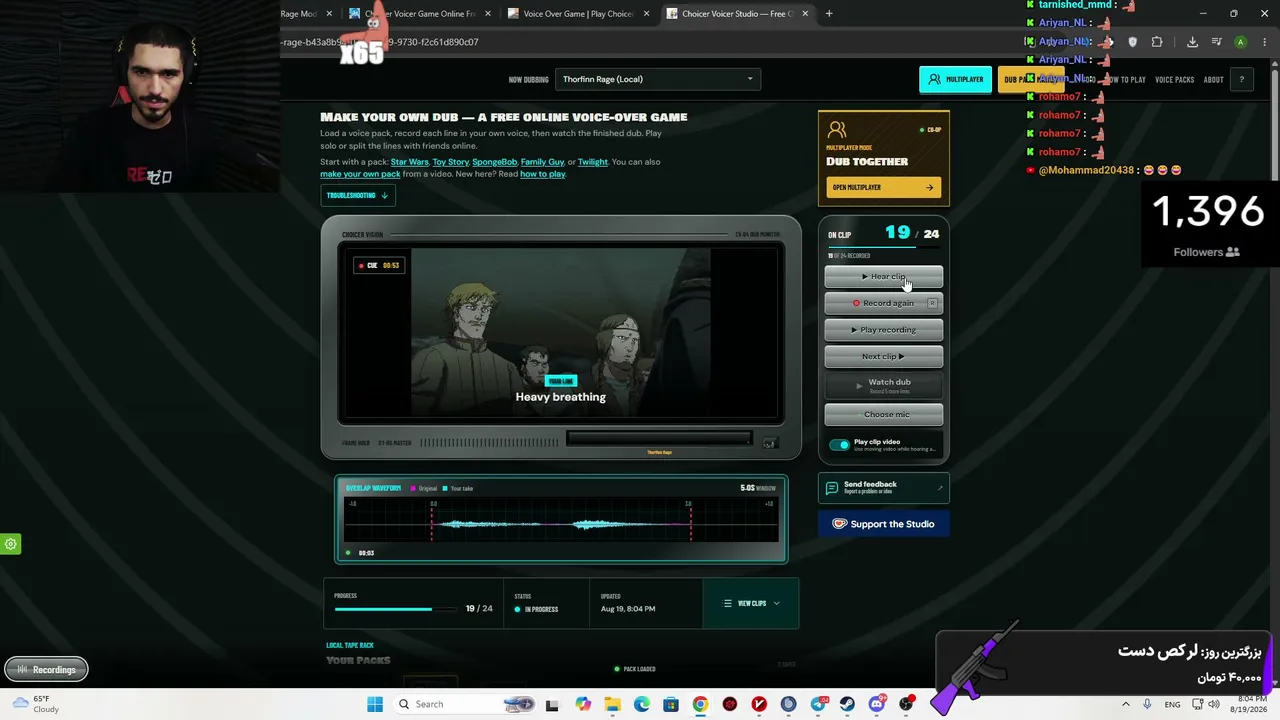Viewport: 1280px width, 720px height.
Task: Open the Toy Story pack link
Action: click(x=450, y=162)
